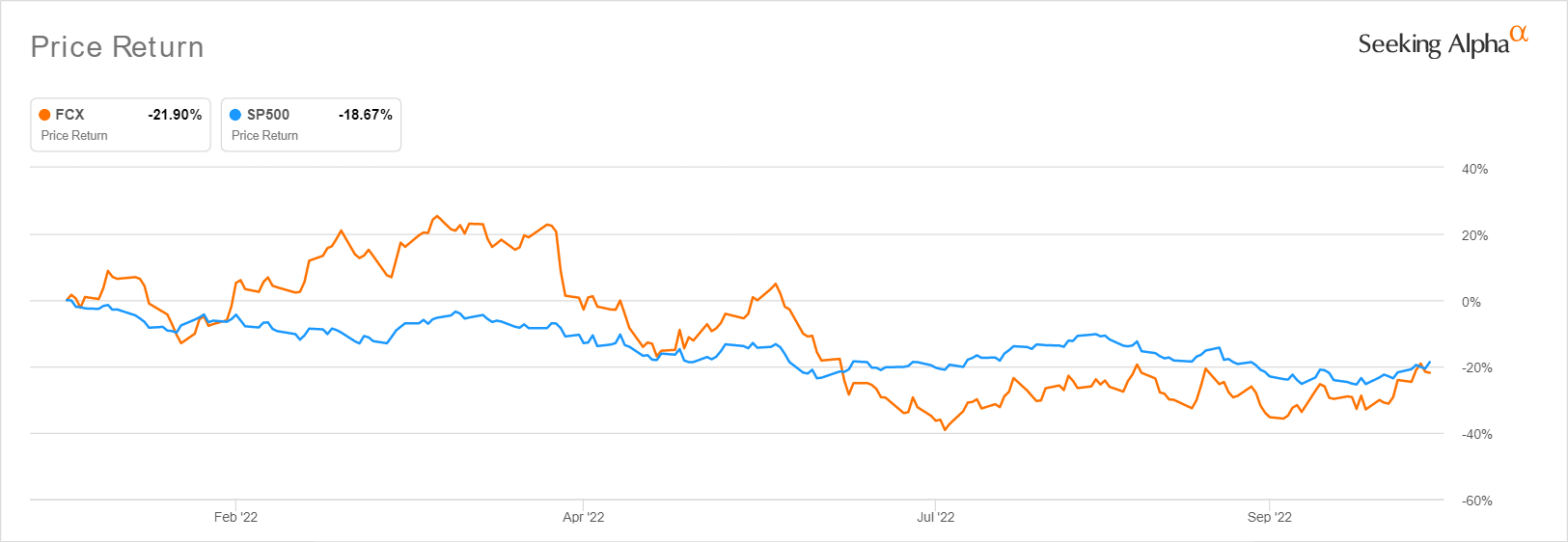Viewport: 1568px width, 542px height.
Task: Click the Seeking Alpha logo
Action: [x=1443, y=41]
